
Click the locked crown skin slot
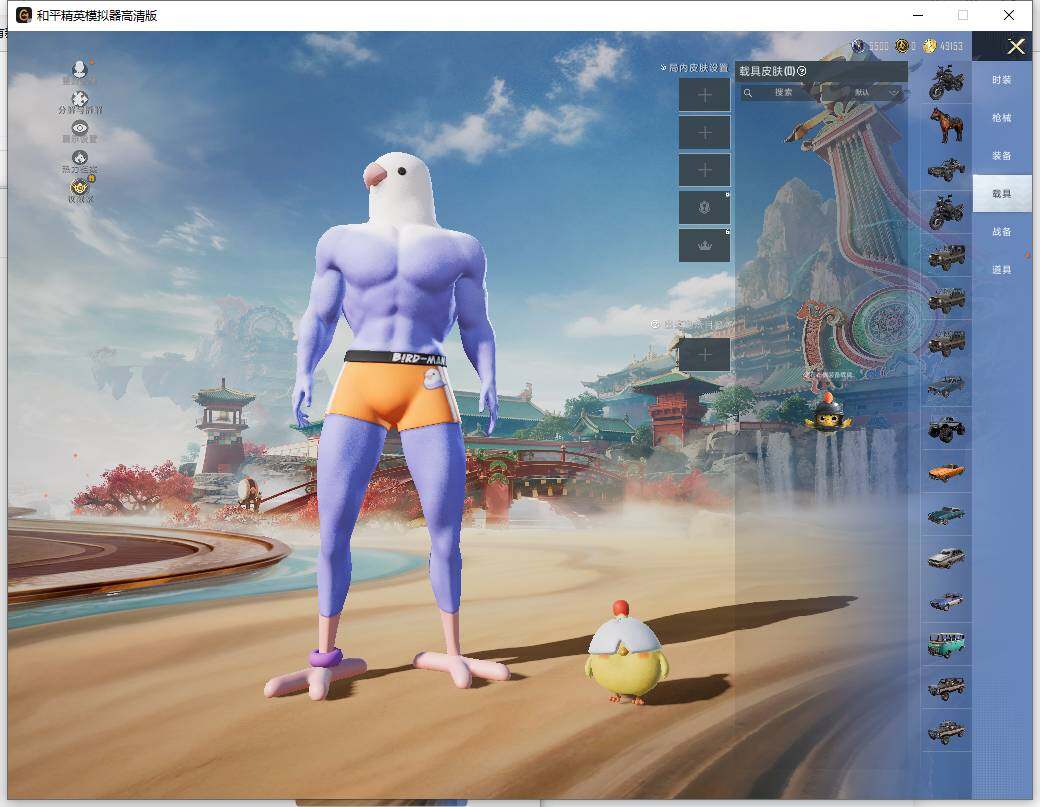click(704, 245)
